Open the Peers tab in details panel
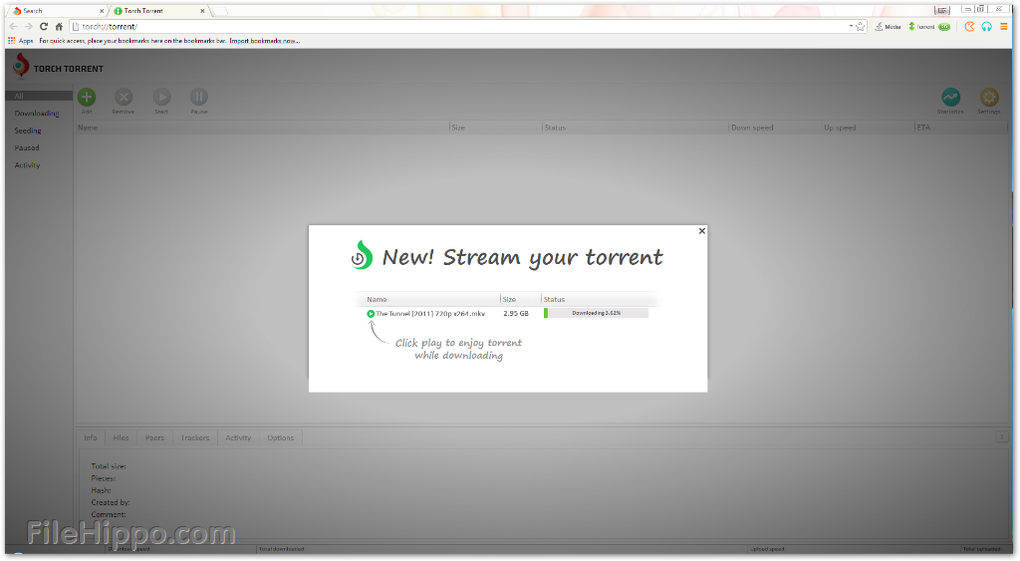The height and width of the screenshot is (561, 1020). tap(155, 438)
